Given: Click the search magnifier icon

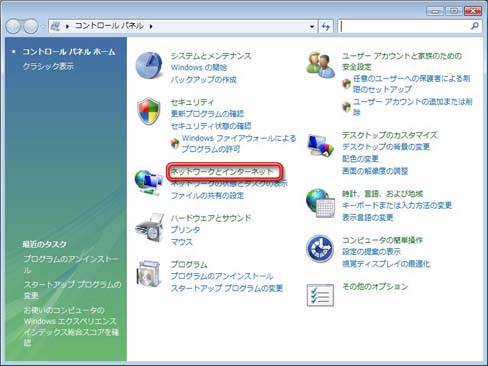Looking at the screenshot, I should coord(475,26).
